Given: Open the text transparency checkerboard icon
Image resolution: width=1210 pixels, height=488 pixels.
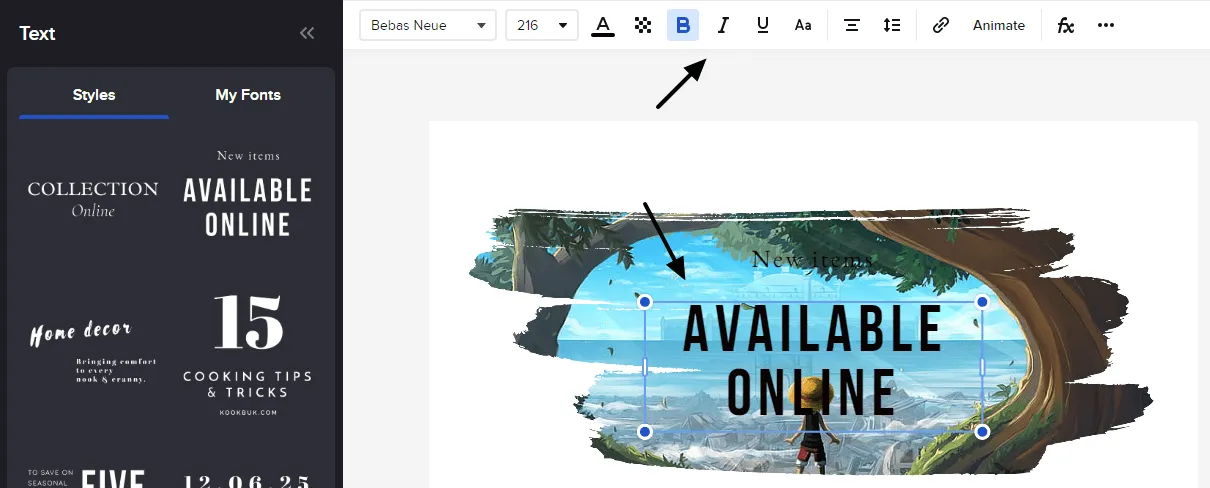Looking at the screenshot, I should pos(643,25).
